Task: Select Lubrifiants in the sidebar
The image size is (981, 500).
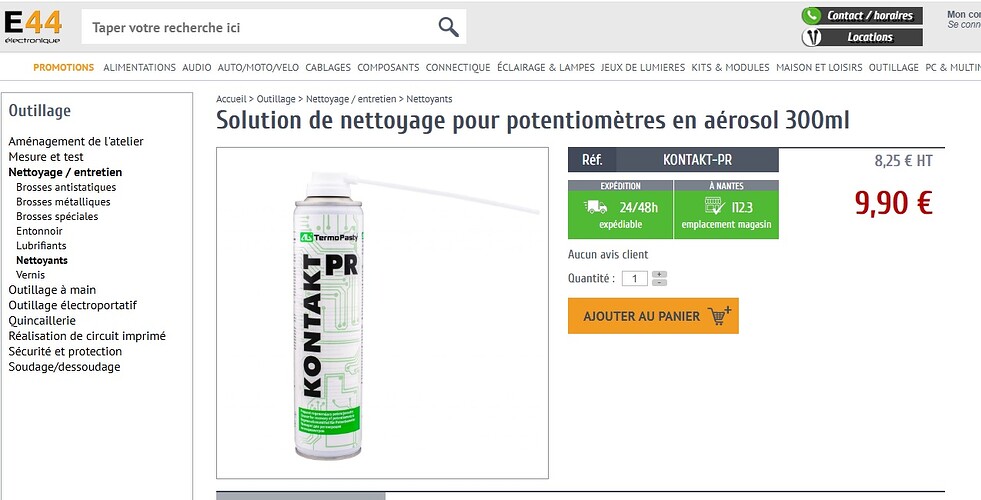Action: point(41,245)
